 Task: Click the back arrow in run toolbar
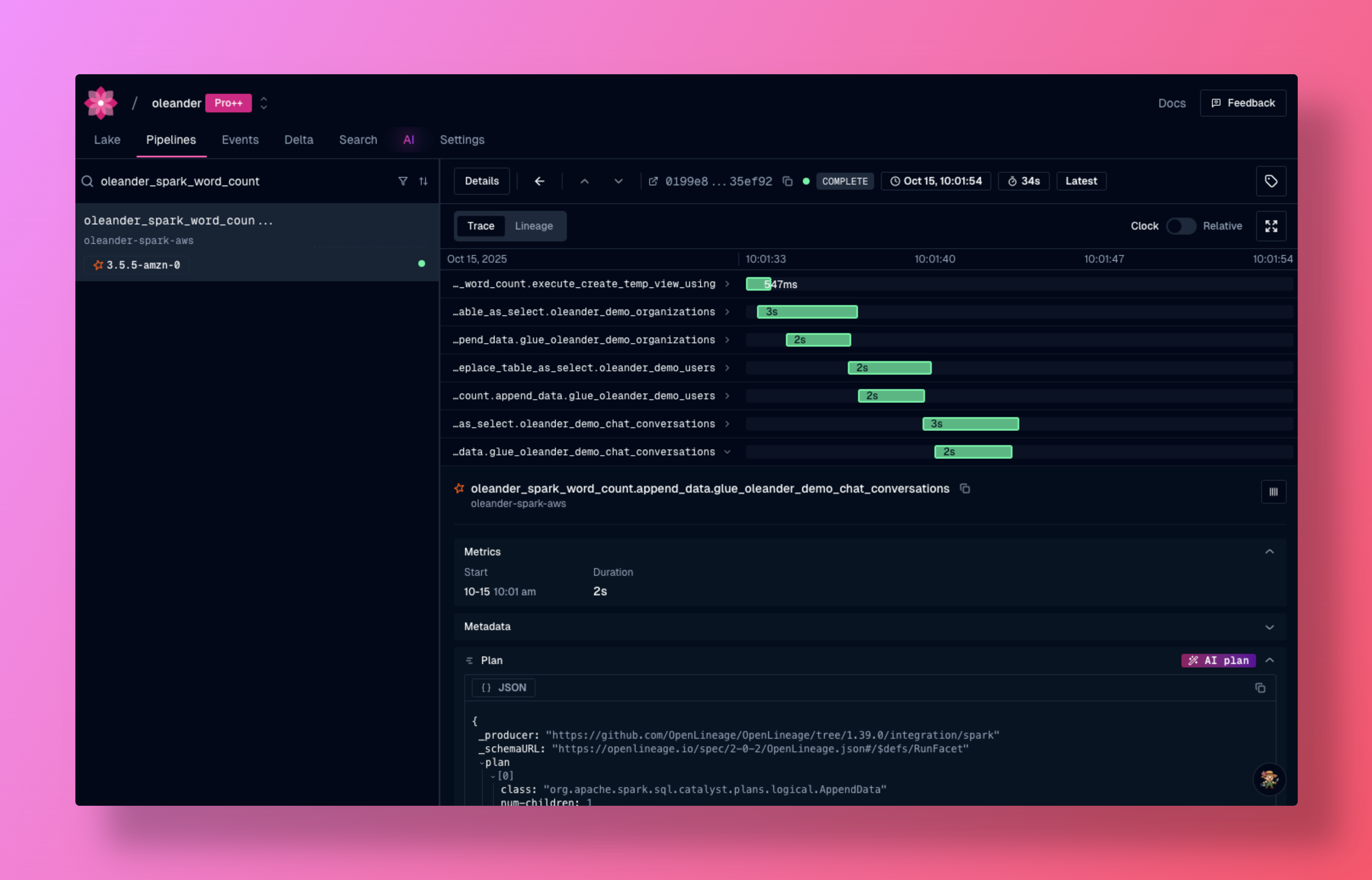(x=539, y=181)
